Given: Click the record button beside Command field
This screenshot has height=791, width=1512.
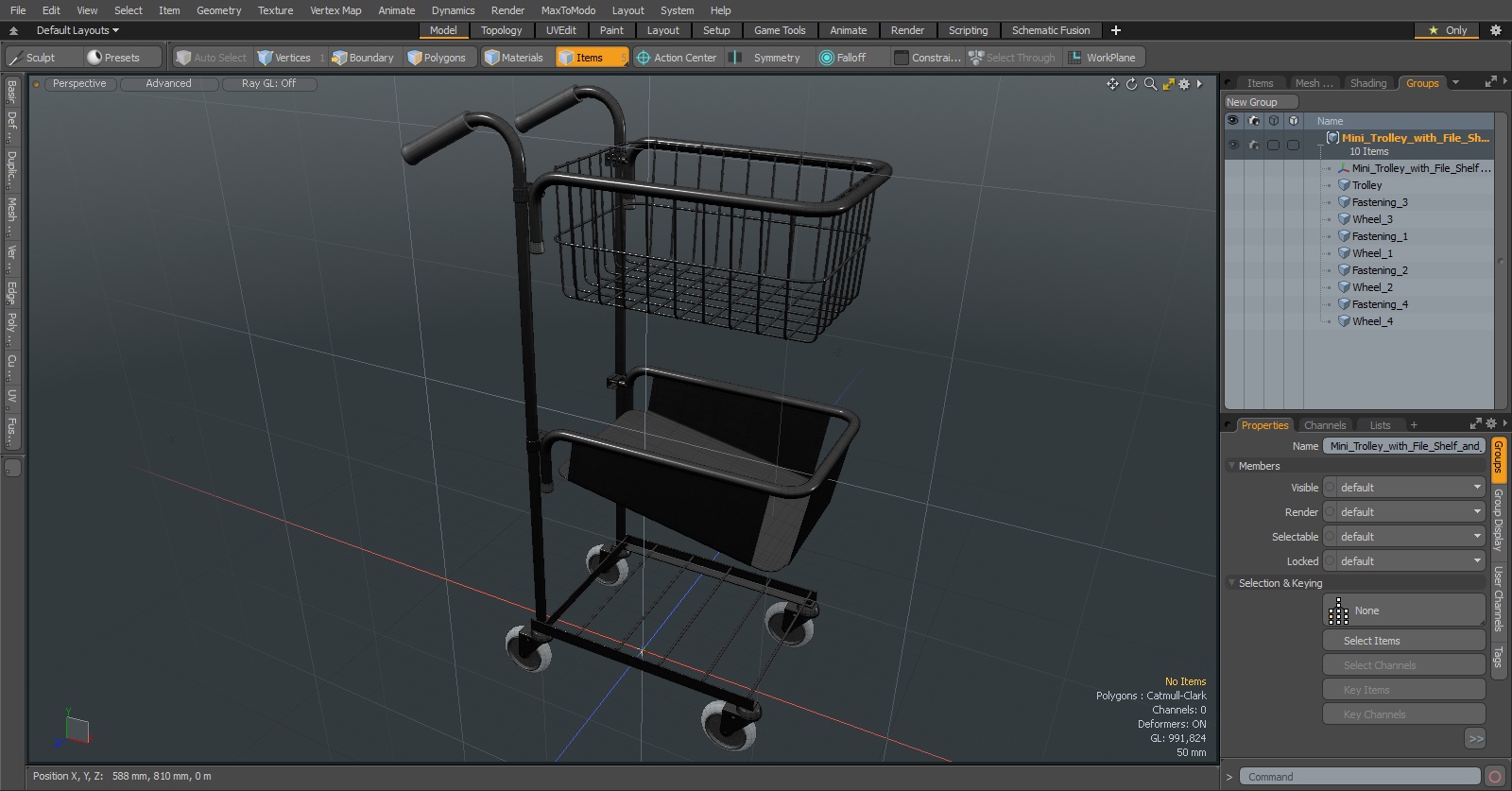Looking at the screenshot, I should point(1494,777).
